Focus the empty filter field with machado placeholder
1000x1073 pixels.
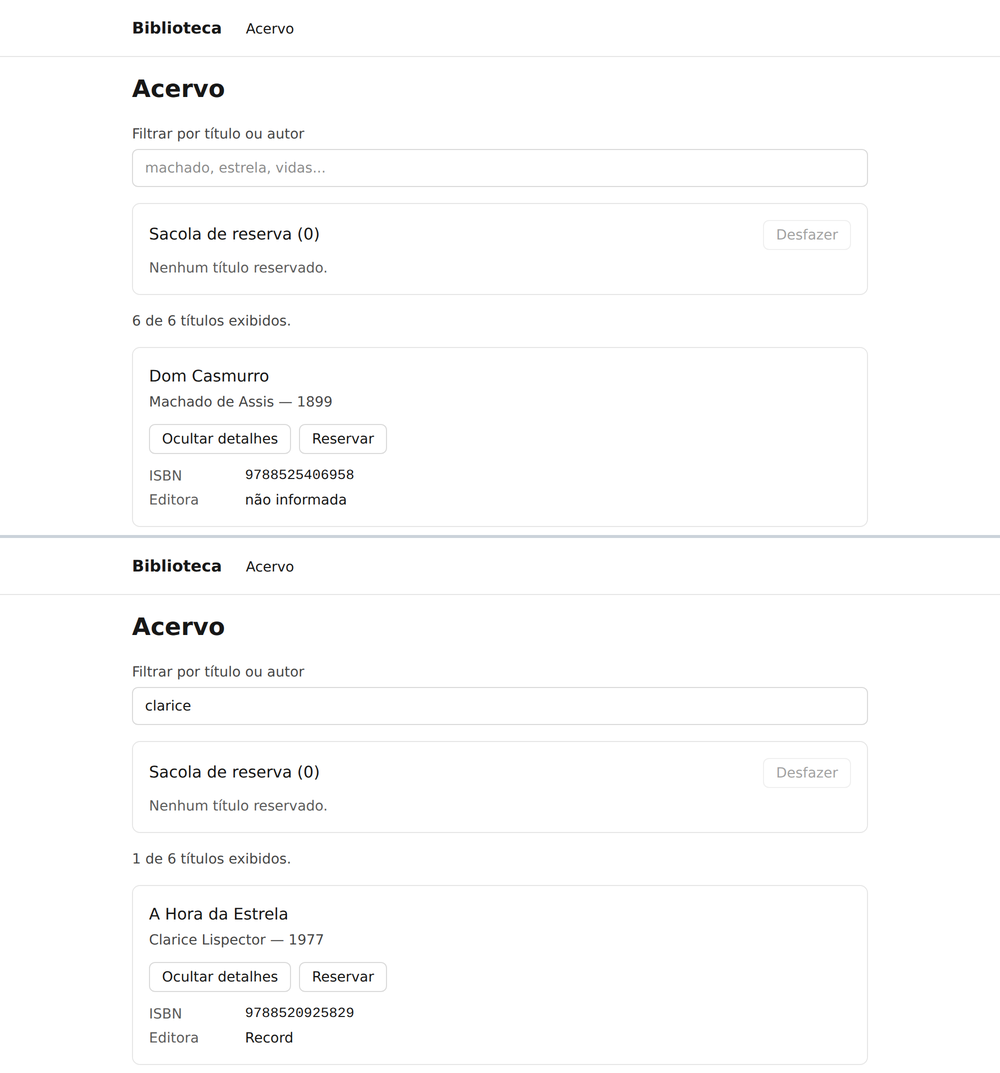[500, 168]
